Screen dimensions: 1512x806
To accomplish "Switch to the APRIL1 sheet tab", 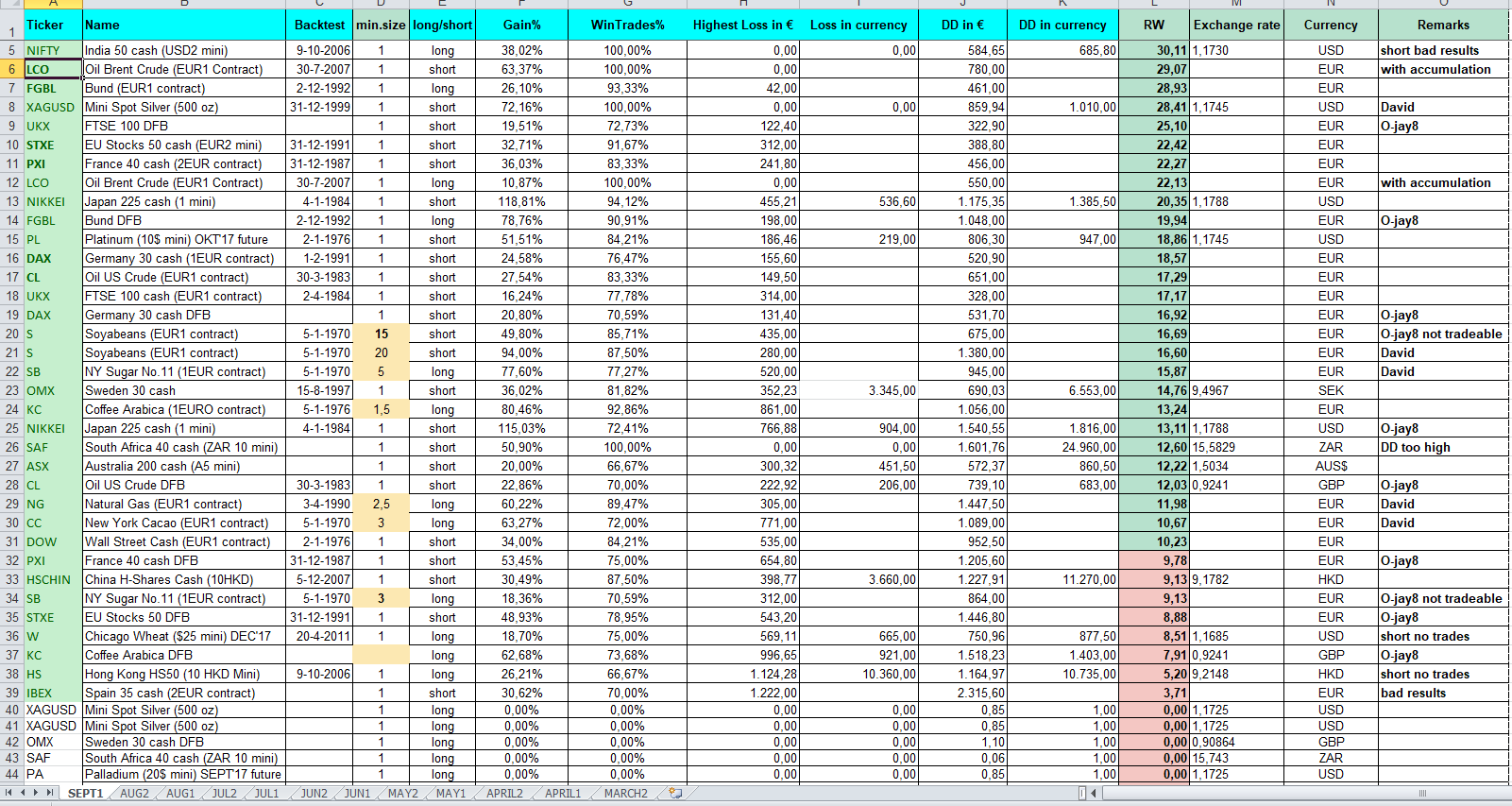I will (x=563, y=794).
